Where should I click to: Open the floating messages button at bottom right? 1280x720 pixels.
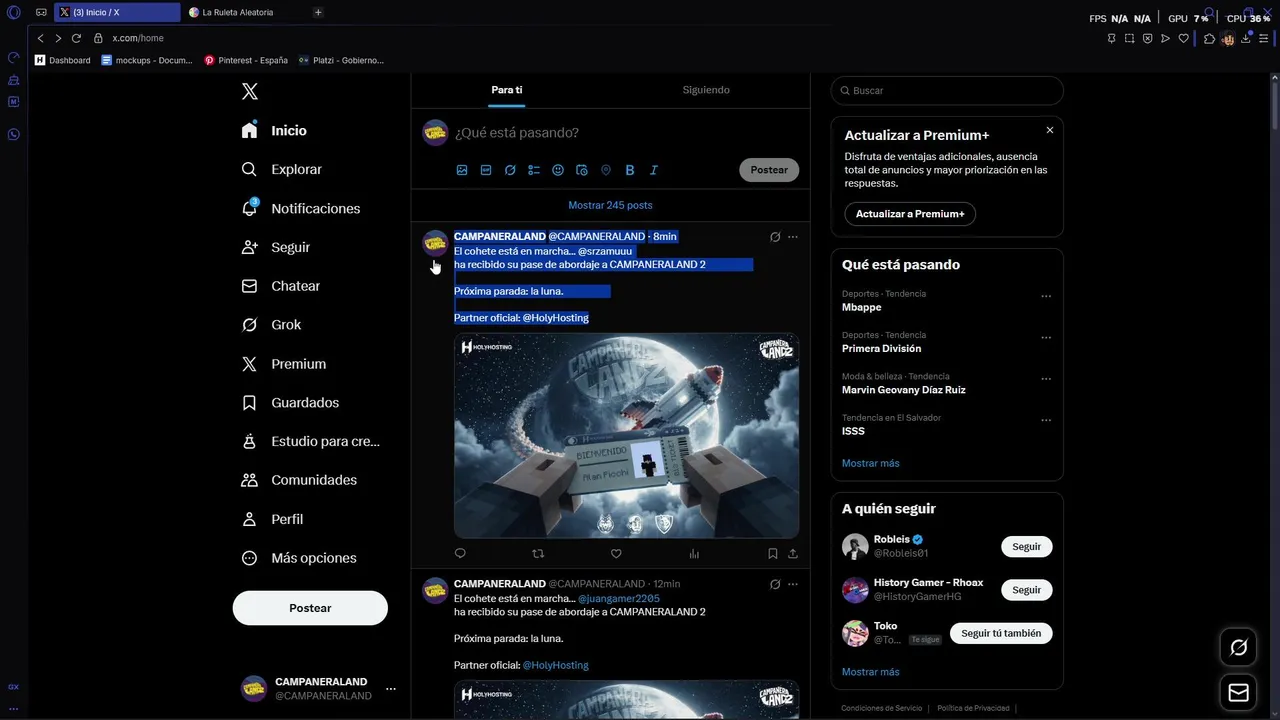click(x=1239, y=692)
